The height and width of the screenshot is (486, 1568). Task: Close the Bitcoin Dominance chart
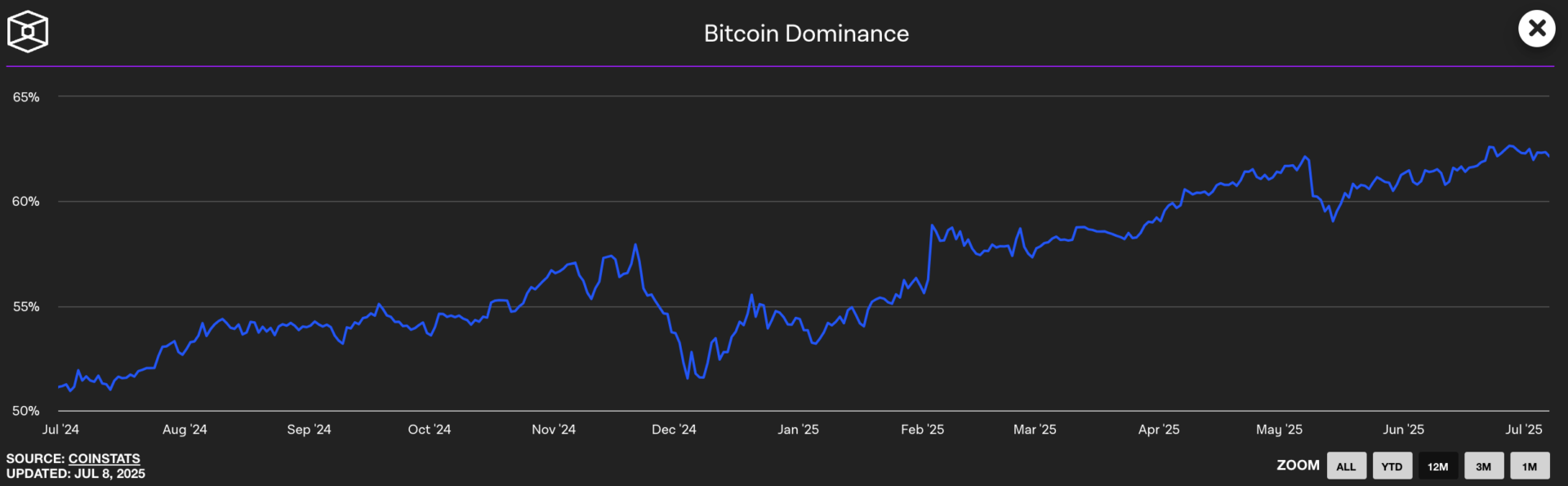(1536, 29)
